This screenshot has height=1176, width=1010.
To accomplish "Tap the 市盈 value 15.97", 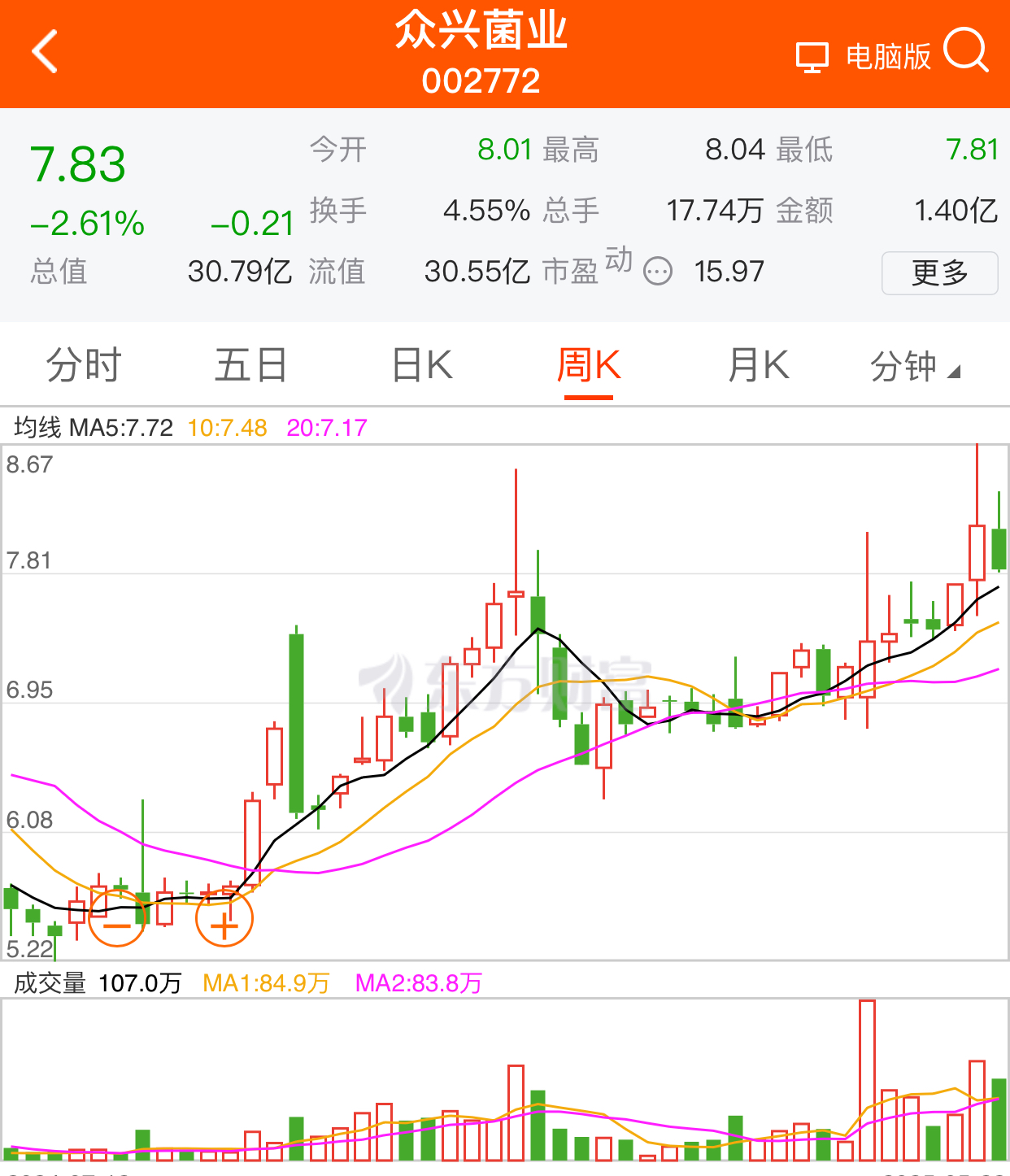I will 729,271.
